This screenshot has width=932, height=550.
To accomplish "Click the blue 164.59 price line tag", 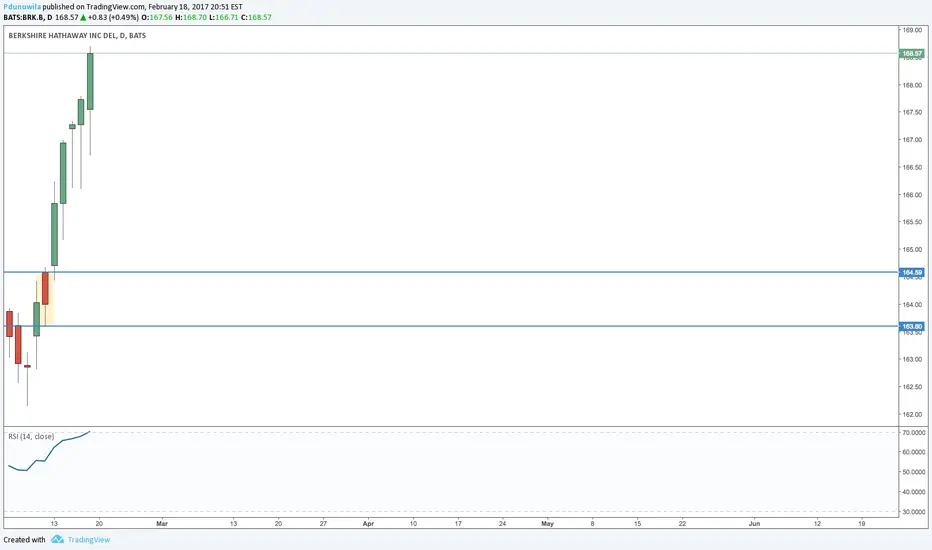I will point(912,272).
